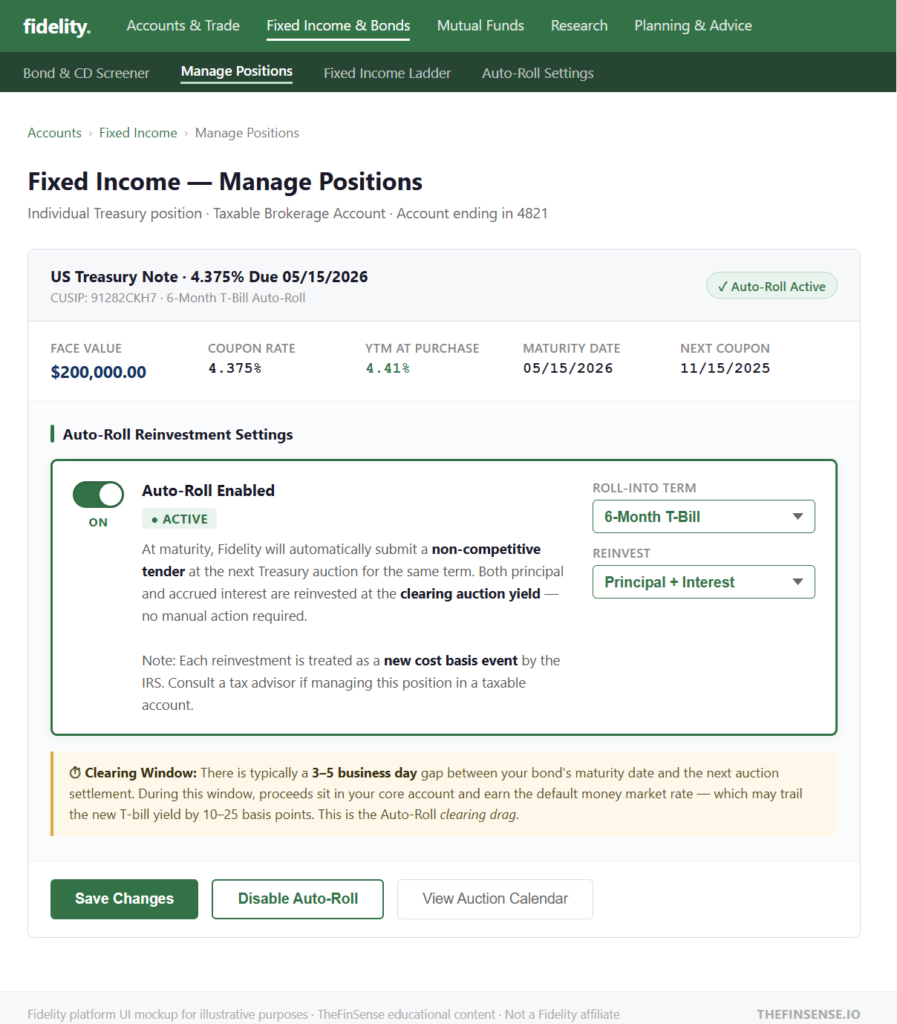
Task: Follow the Fixed Income breadcrumb link
Action: coord(138,132)
